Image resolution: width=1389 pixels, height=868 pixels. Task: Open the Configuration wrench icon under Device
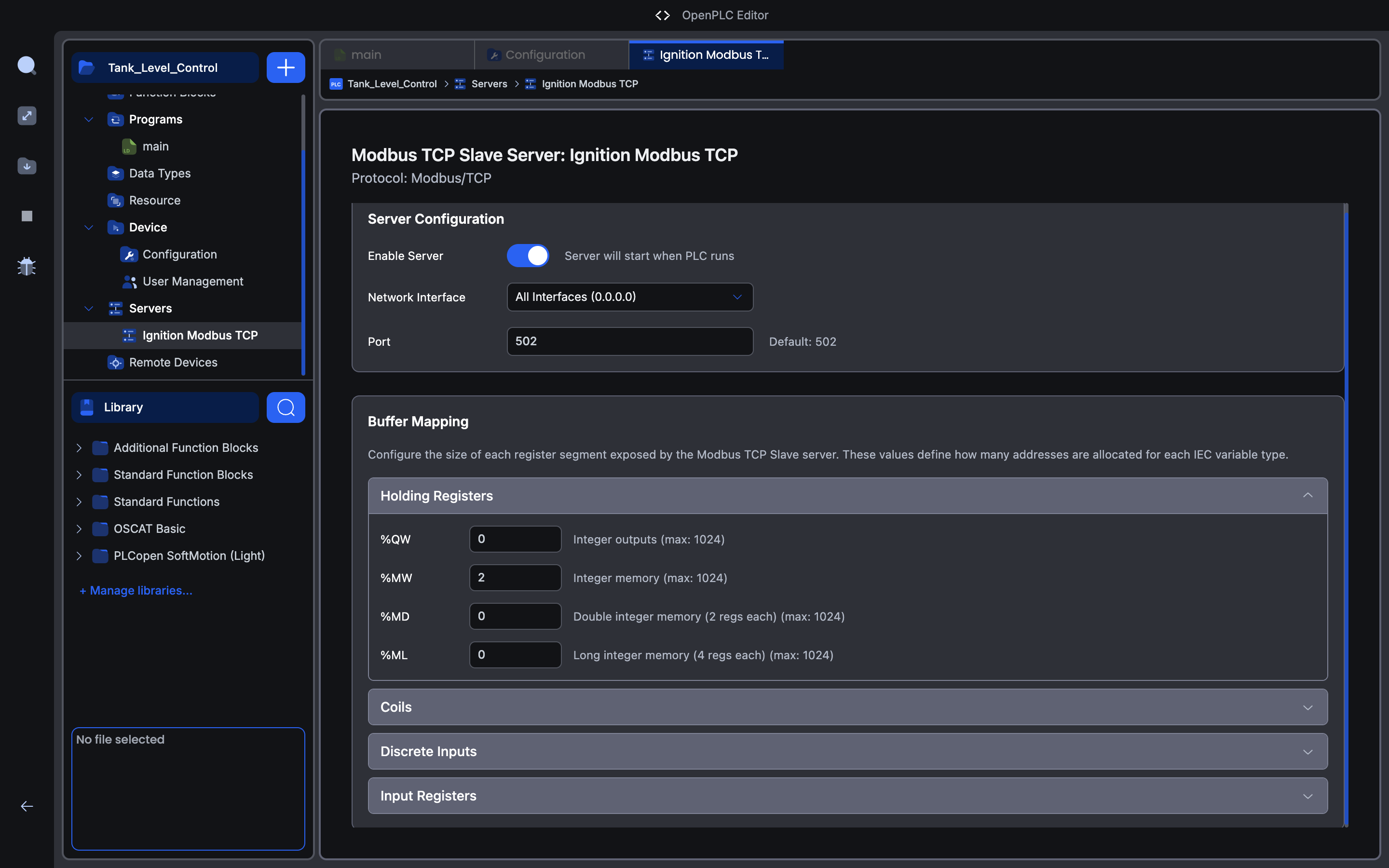pos(129,254)
